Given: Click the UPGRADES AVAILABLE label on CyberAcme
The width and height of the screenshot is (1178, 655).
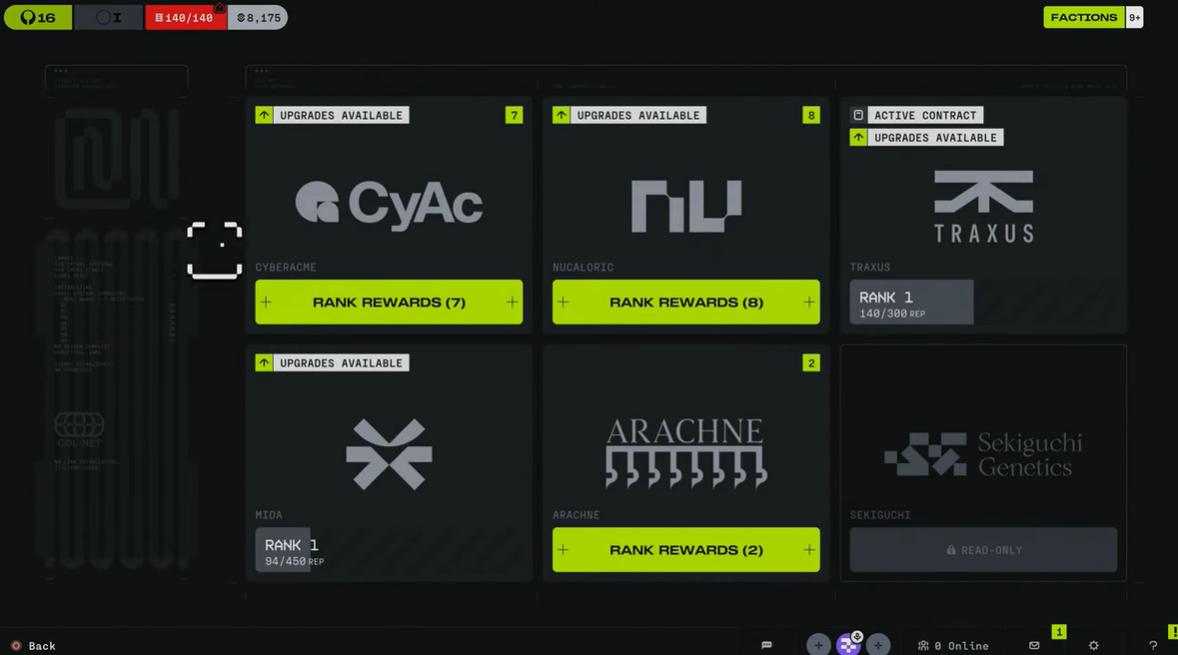Looking at the screenshot, I should pyautogui.click(x=341, y=115).
